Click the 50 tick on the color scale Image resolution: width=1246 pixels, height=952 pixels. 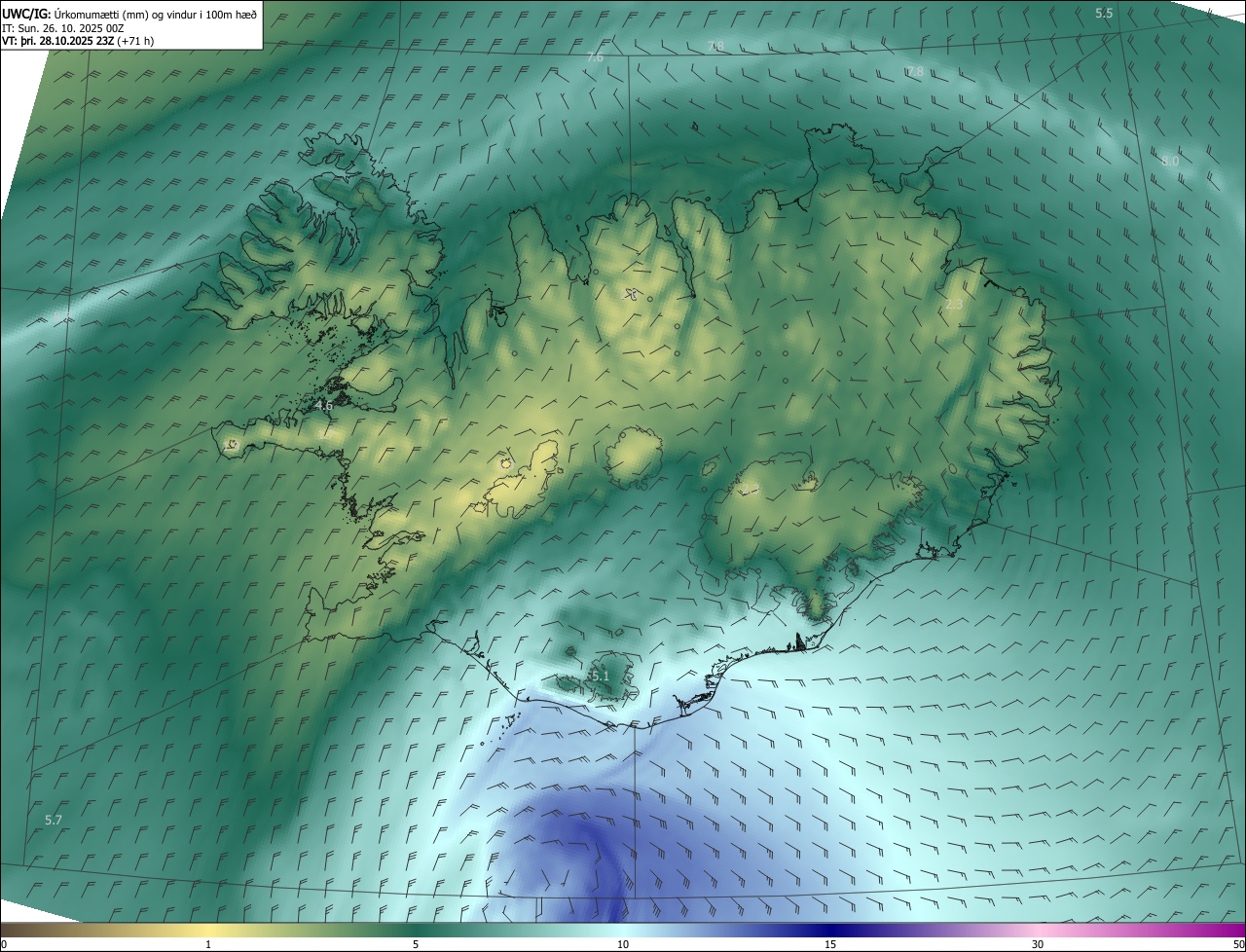click(1238, 944)
